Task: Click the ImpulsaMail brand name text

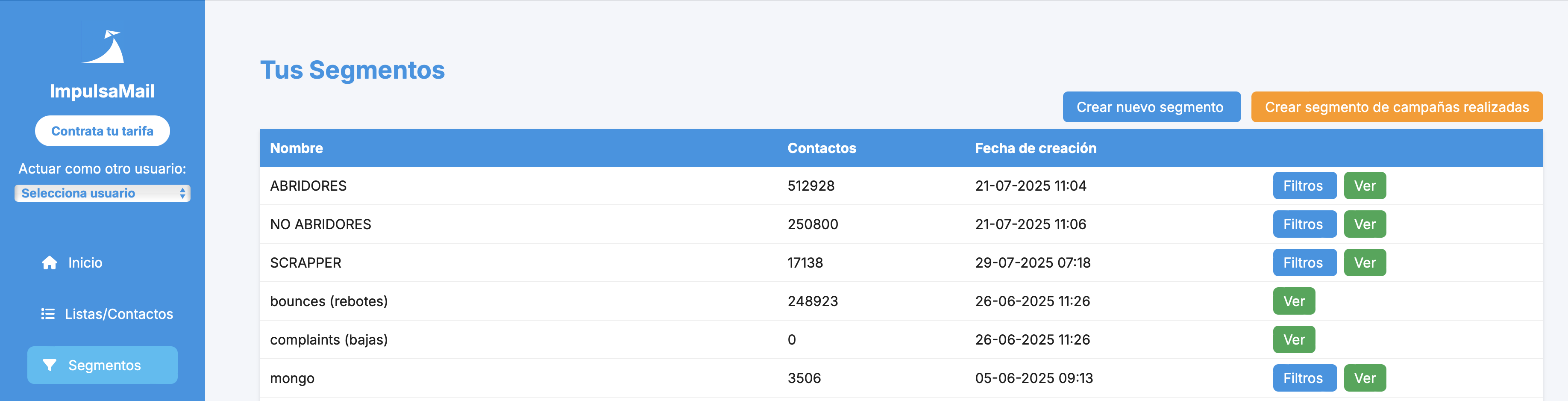Action: [102, 91]
